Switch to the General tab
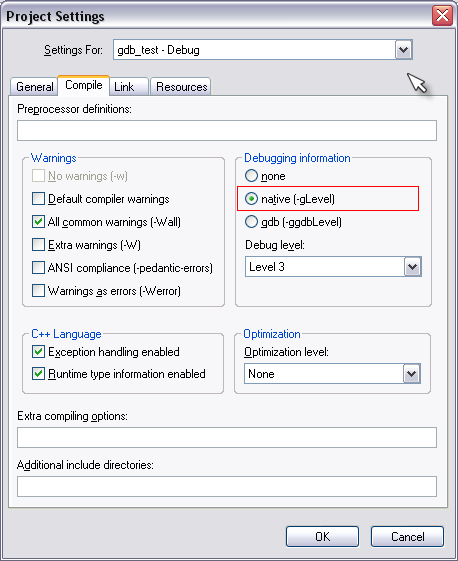 click(x=34, y=87)
